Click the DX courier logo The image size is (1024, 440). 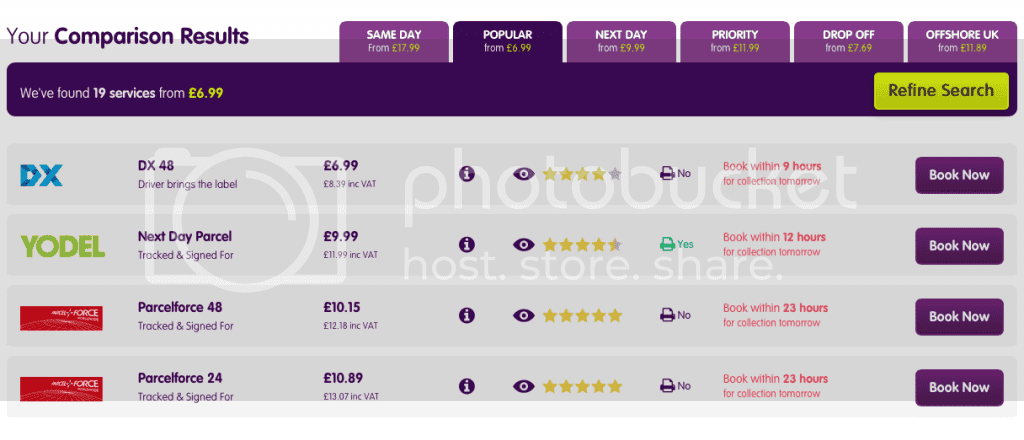point(42,176)
